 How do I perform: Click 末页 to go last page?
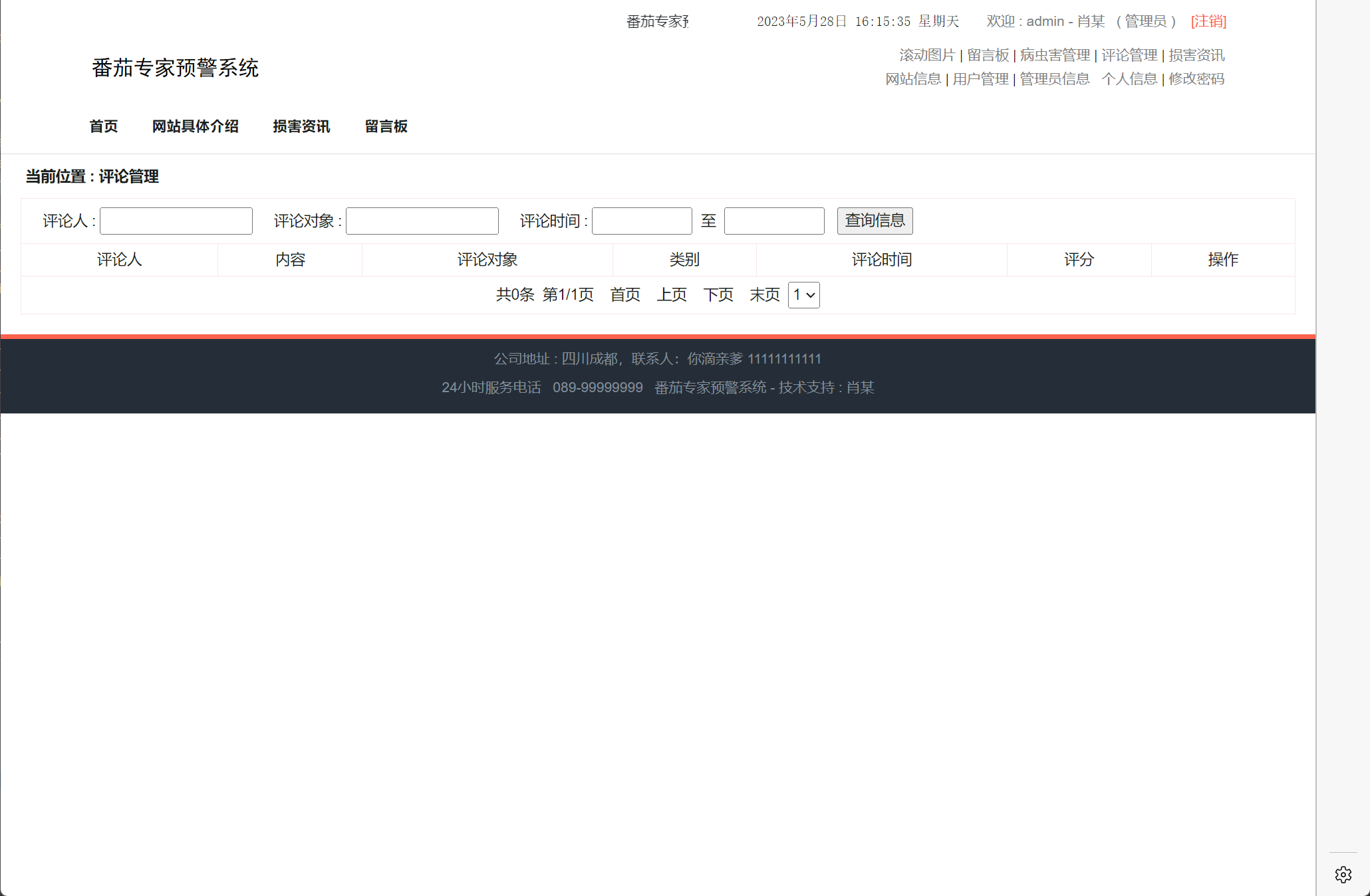(764, 295)
